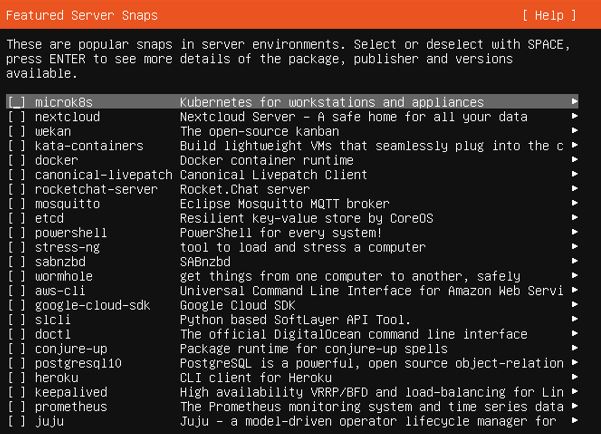
Task: Toggle the microk8s snap checkbox
Action: click(16, 102)
